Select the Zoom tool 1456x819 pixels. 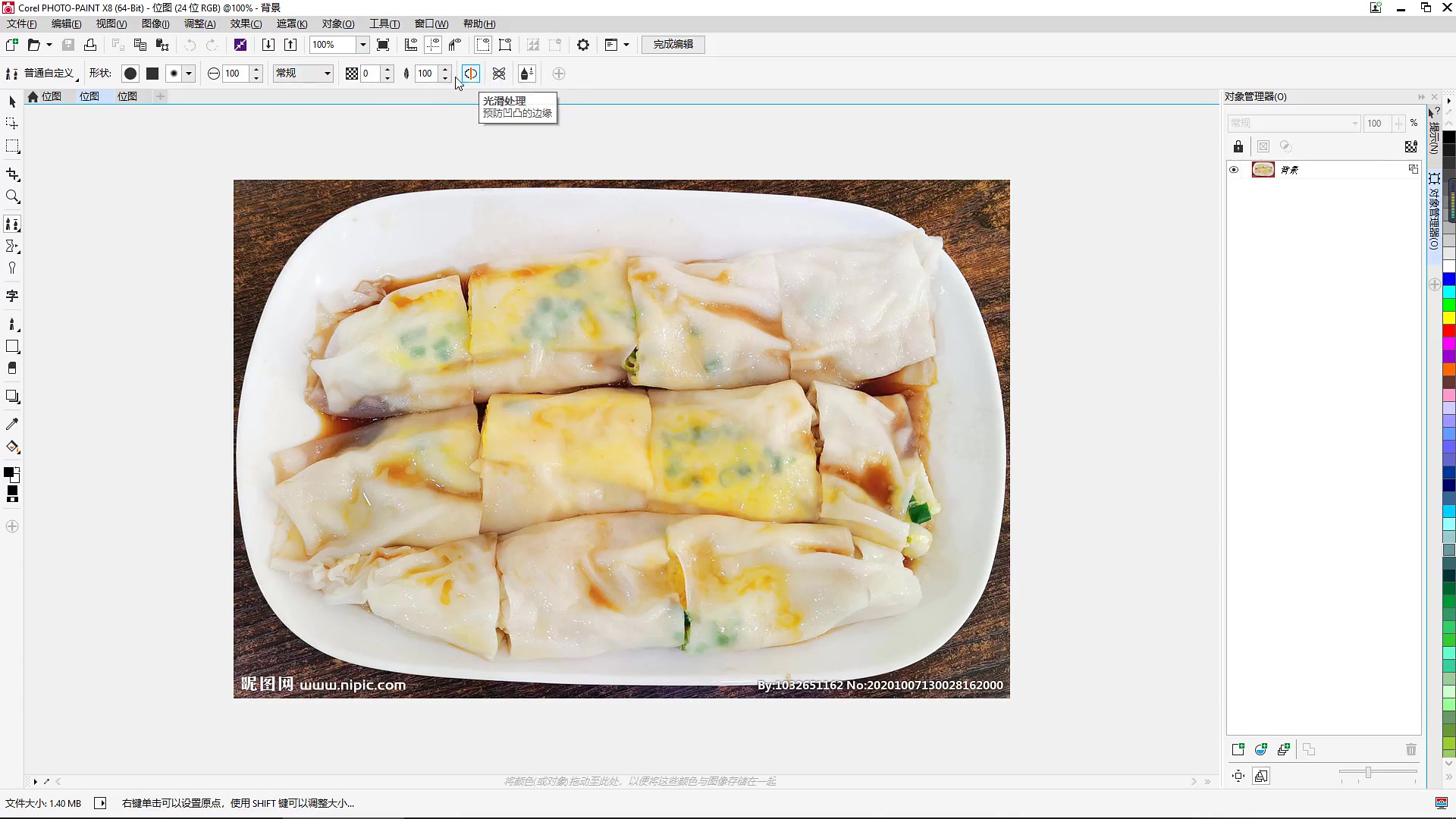tap(12, 197)
